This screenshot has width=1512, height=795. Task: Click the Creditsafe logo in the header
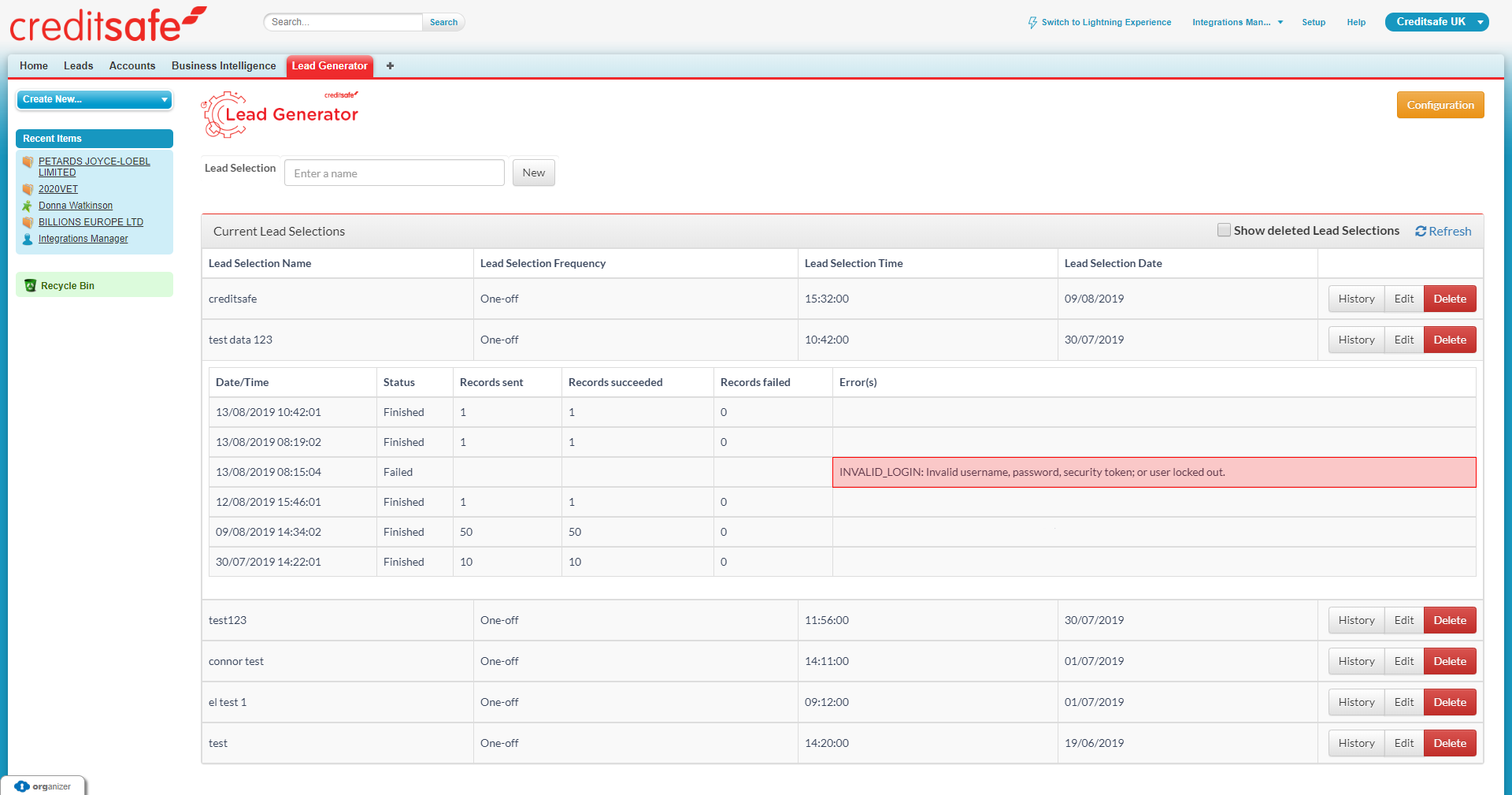click(x=108, y=24)
